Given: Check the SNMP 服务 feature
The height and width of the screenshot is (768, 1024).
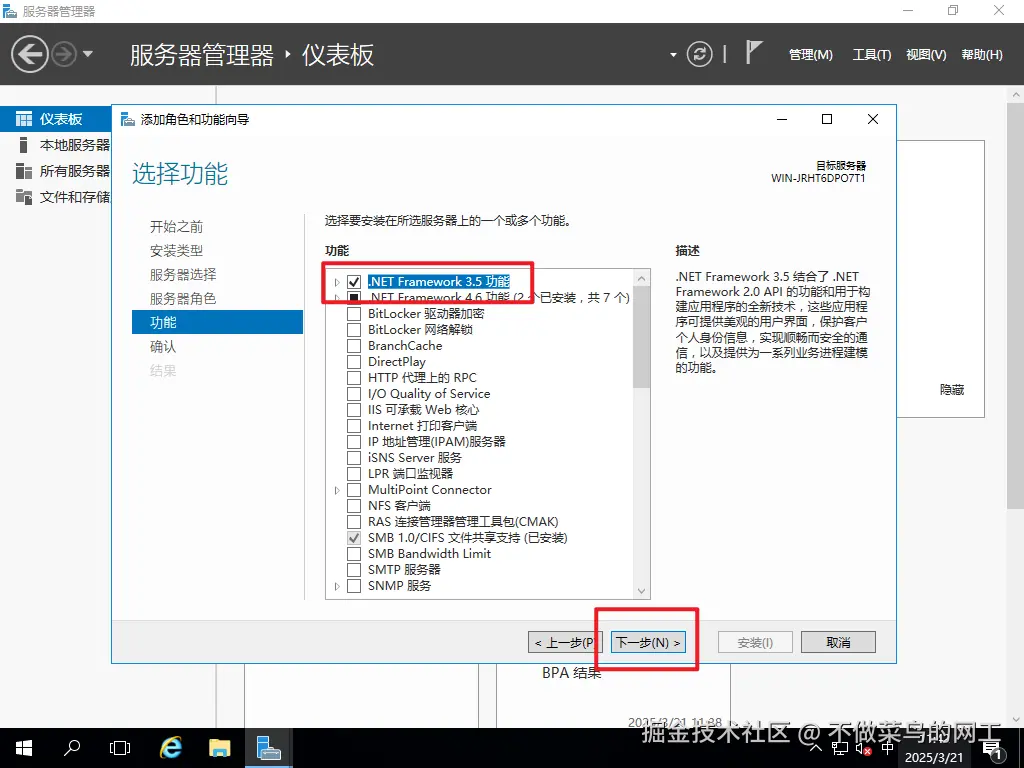Looking at the screenshot, I should click(x=354, y=585).
